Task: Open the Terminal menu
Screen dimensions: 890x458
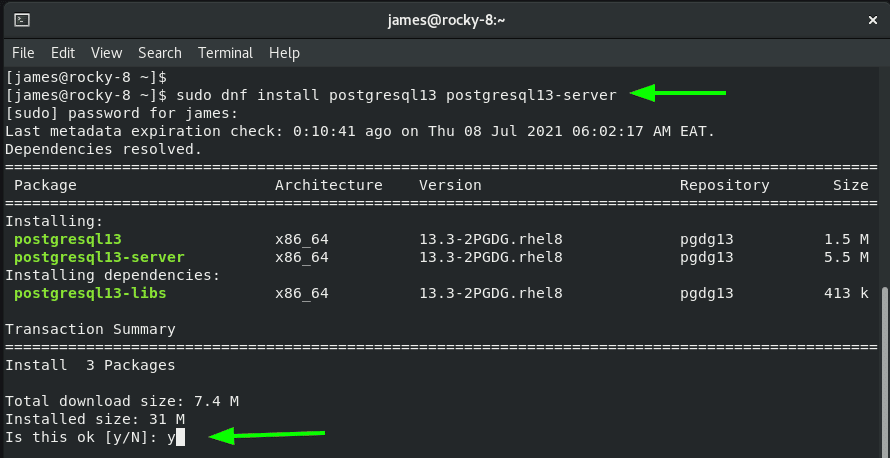Action: [225, 53]
